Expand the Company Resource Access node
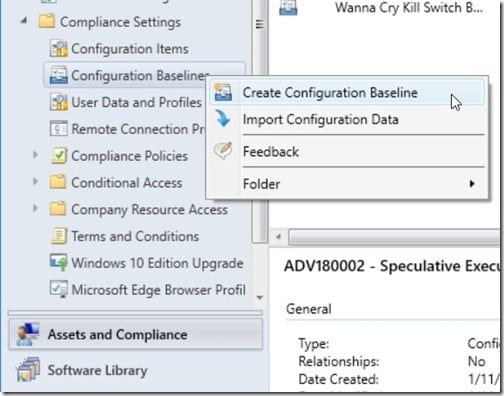The width and height of the screenshot is (504, 396). coord(35,208)
